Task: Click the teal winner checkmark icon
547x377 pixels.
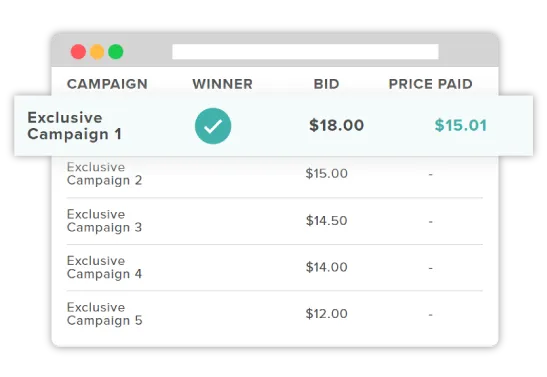Action: point(213,126)
